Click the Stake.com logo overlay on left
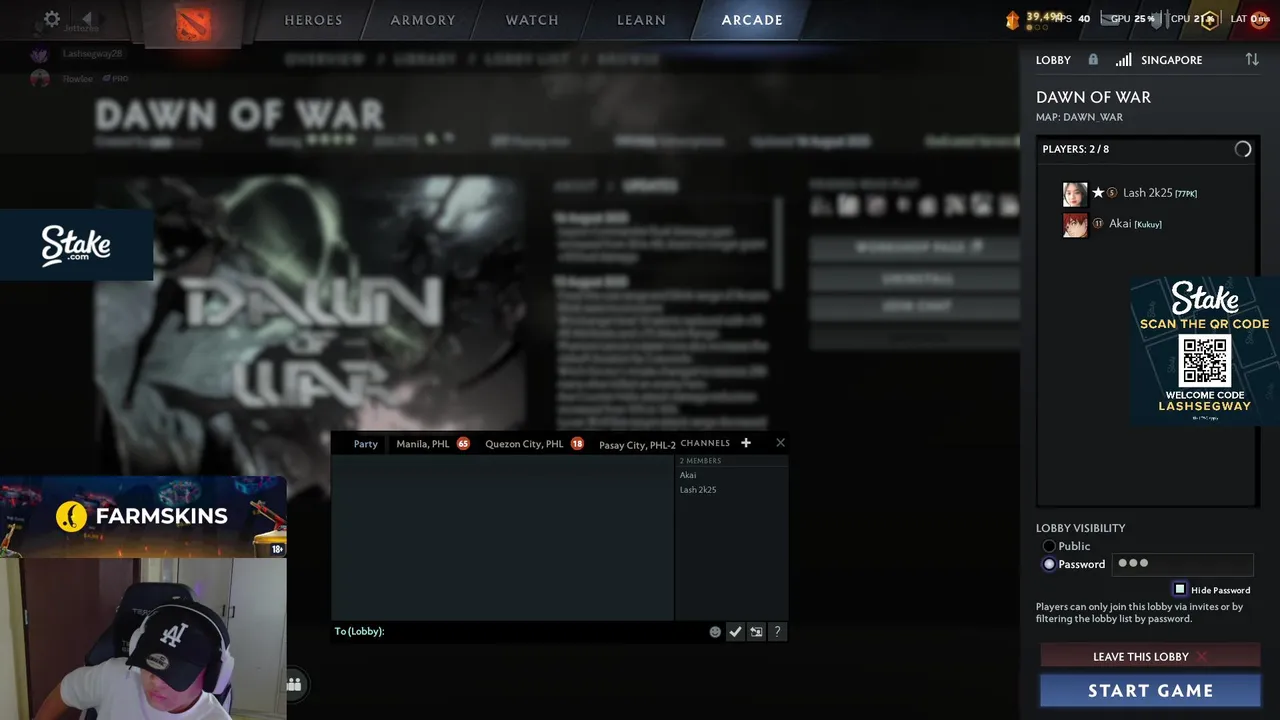 (x=76, y=245)
